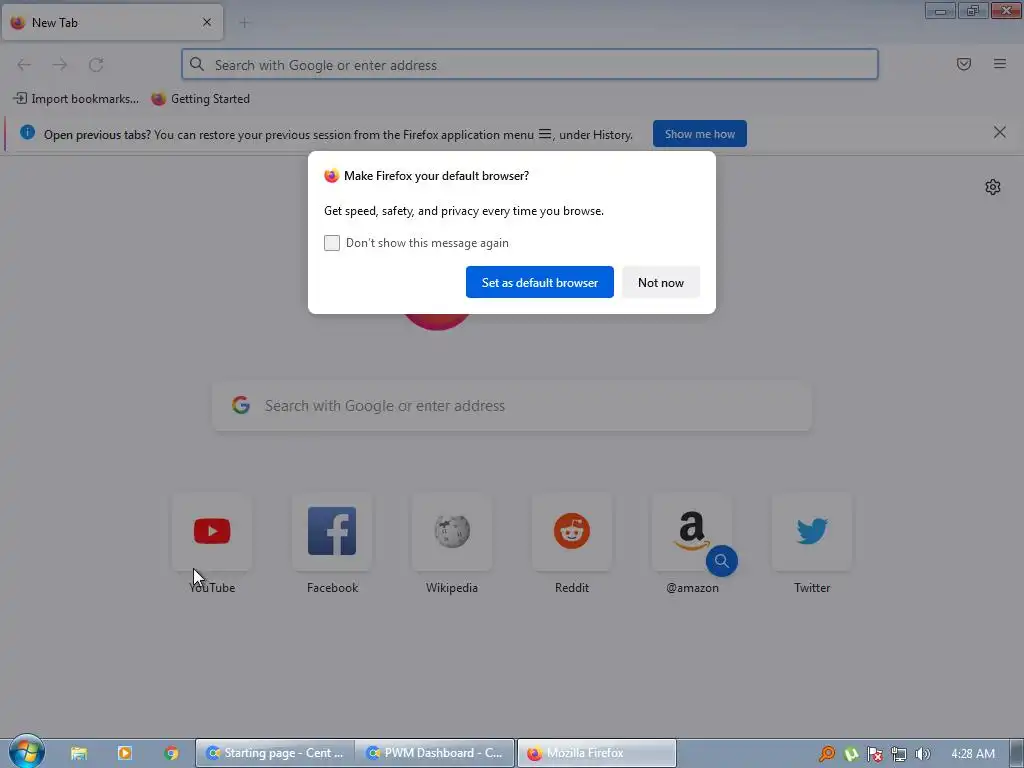This screenshot has width=1024, height=768.
Task: Go back with the back arrow
Action: click(x=24, y=65)
